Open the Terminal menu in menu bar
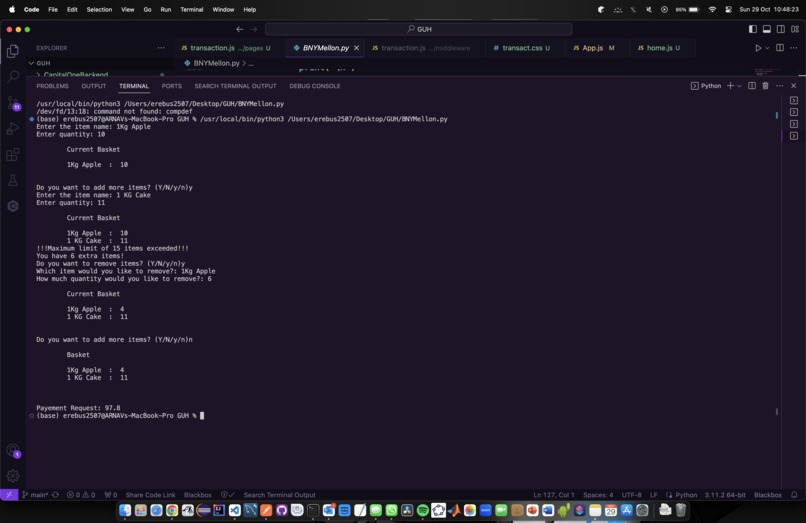This screenshot has height=523, width=806. [191, 9]
